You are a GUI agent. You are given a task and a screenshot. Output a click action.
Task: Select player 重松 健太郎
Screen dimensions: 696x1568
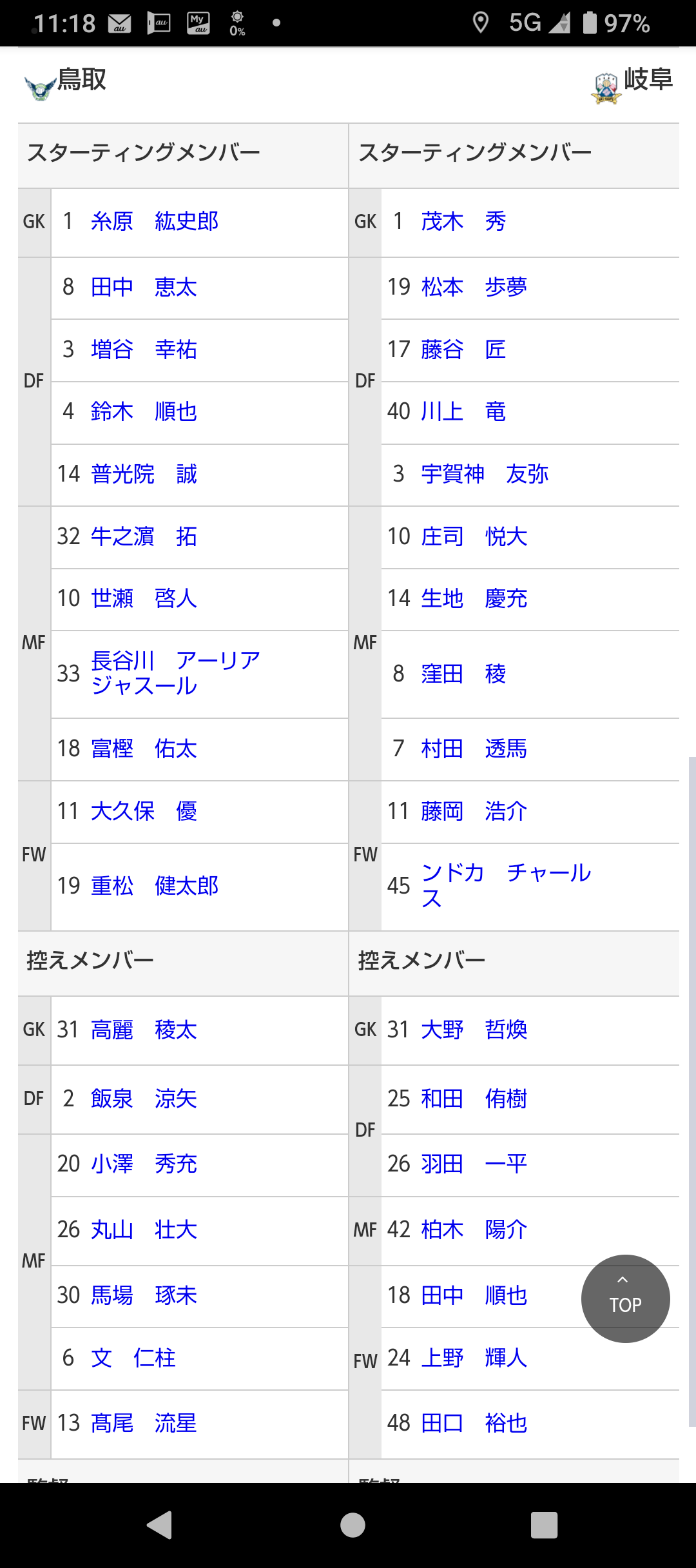pos(155,886)
